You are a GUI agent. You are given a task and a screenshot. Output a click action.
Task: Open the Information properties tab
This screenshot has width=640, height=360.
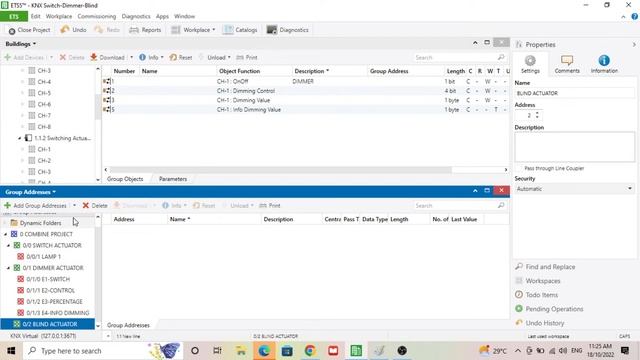click(x=604, y=64)
